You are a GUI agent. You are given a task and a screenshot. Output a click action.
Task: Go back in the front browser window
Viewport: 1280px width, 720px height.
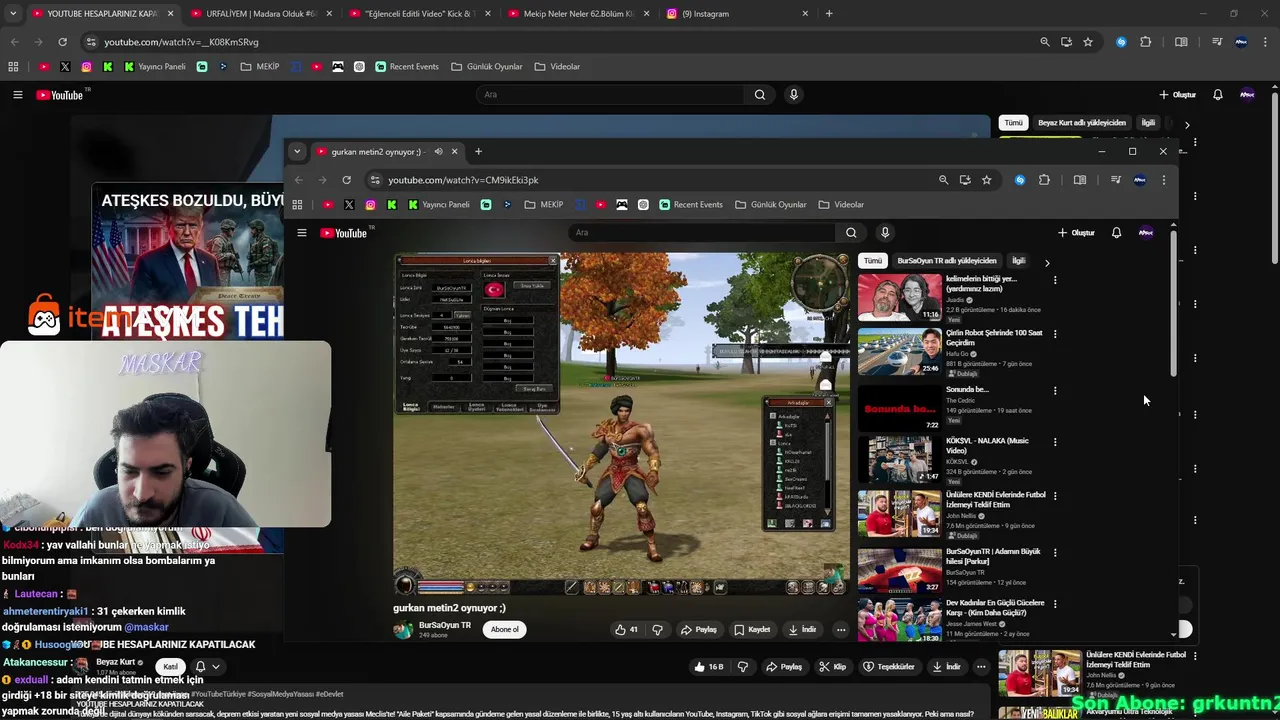298,180
